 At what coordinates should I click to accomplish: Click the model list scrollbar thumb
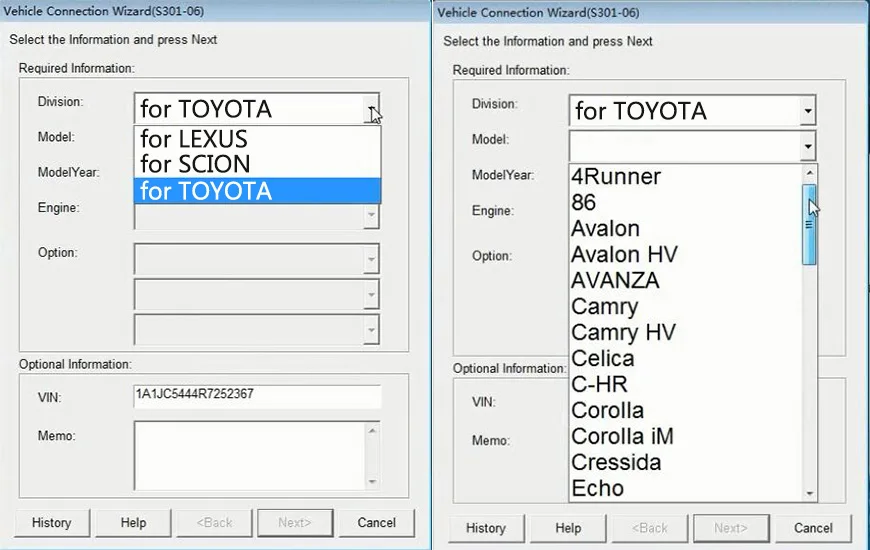(810, 224)
